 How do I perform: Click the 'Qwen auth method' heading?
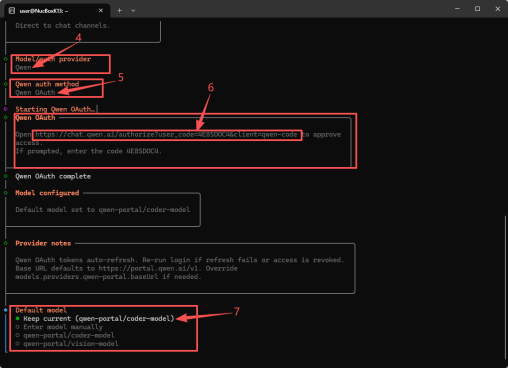click(x=47, y=84)
